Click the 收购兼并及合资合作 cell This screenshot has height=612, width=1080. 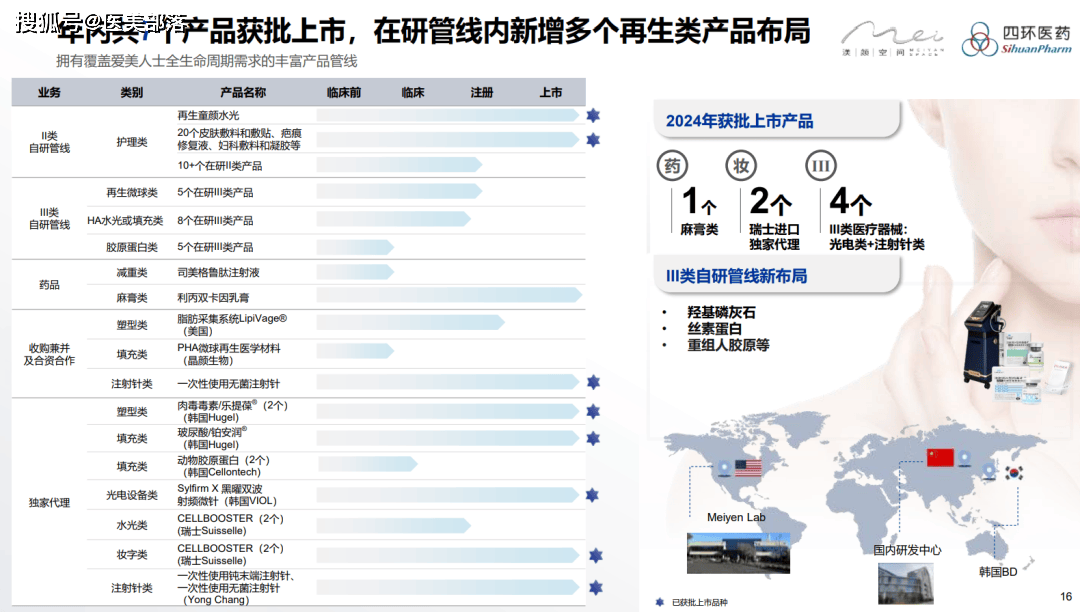pyautogui.click(x=49, y=355)
